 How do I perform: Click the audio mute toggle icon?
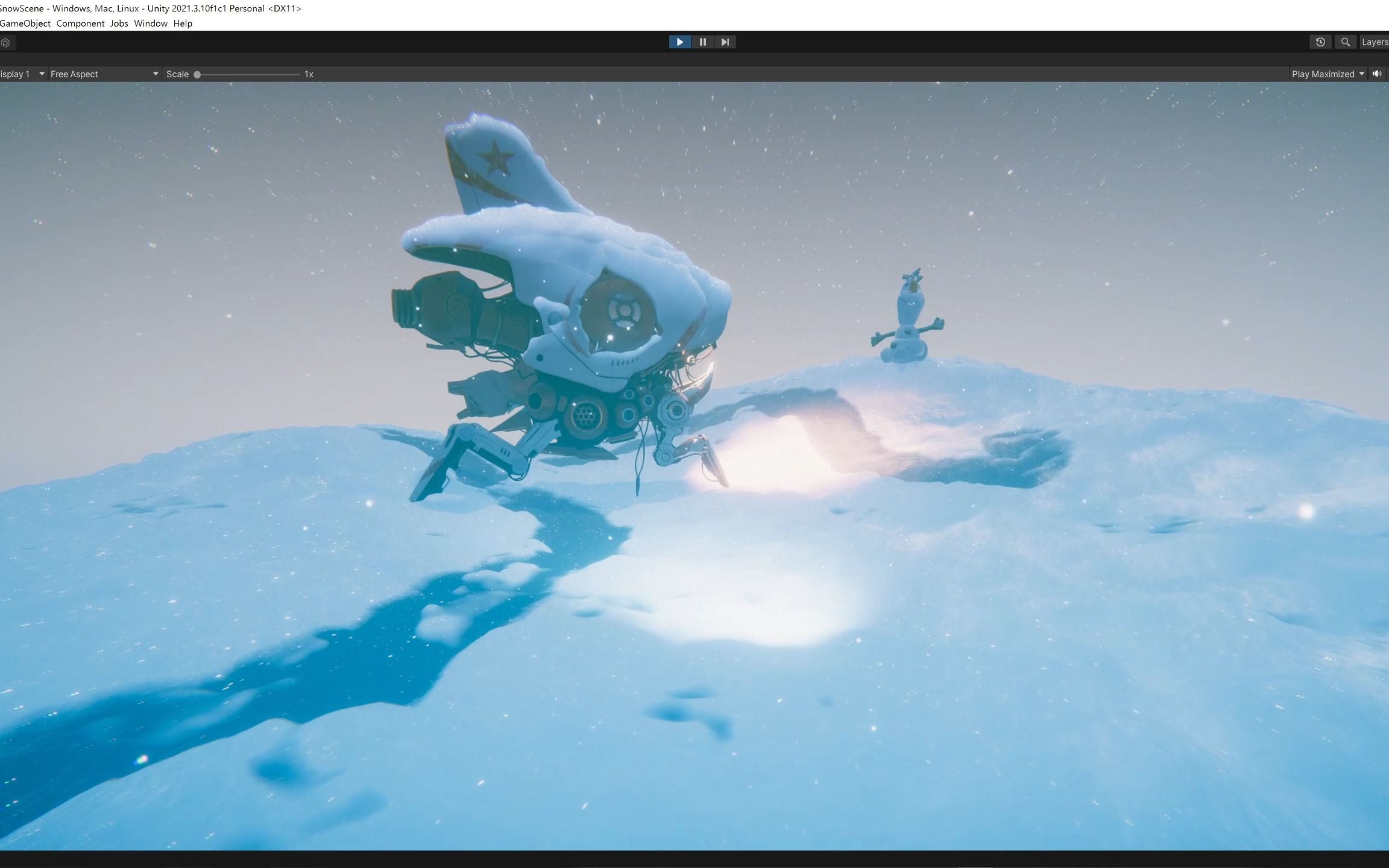click(1378, 73)
